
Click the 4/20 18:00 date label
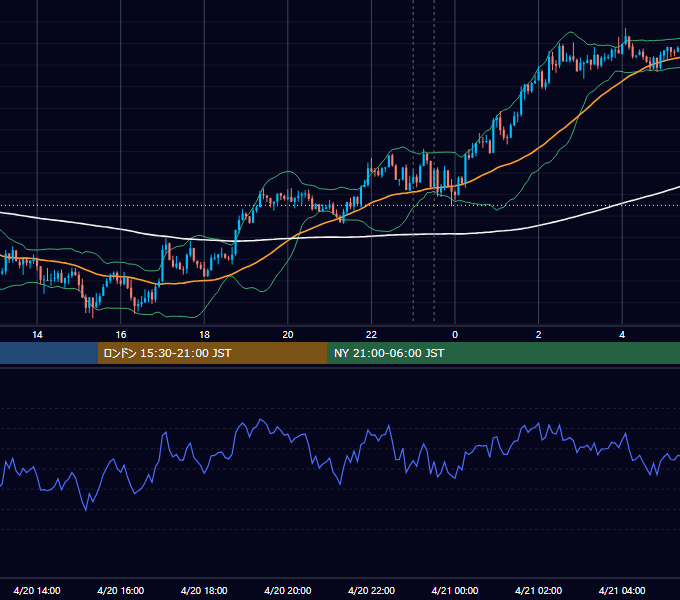[204, 590]
